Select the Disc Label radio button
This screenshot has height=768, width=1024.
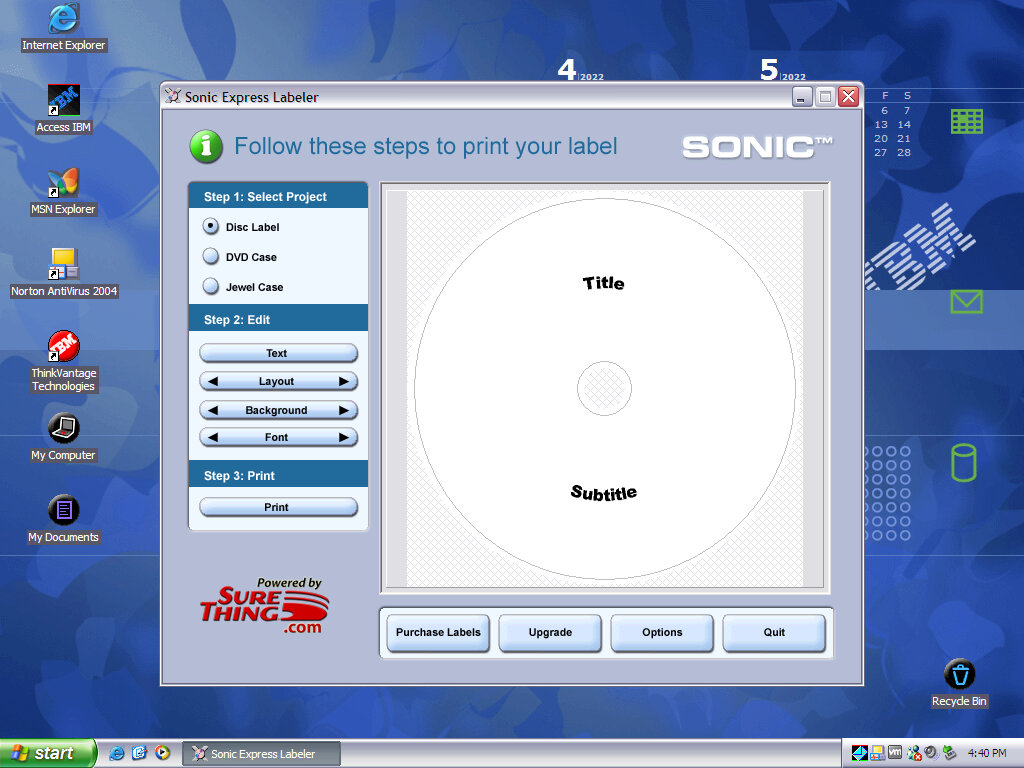tap(211, 227)
